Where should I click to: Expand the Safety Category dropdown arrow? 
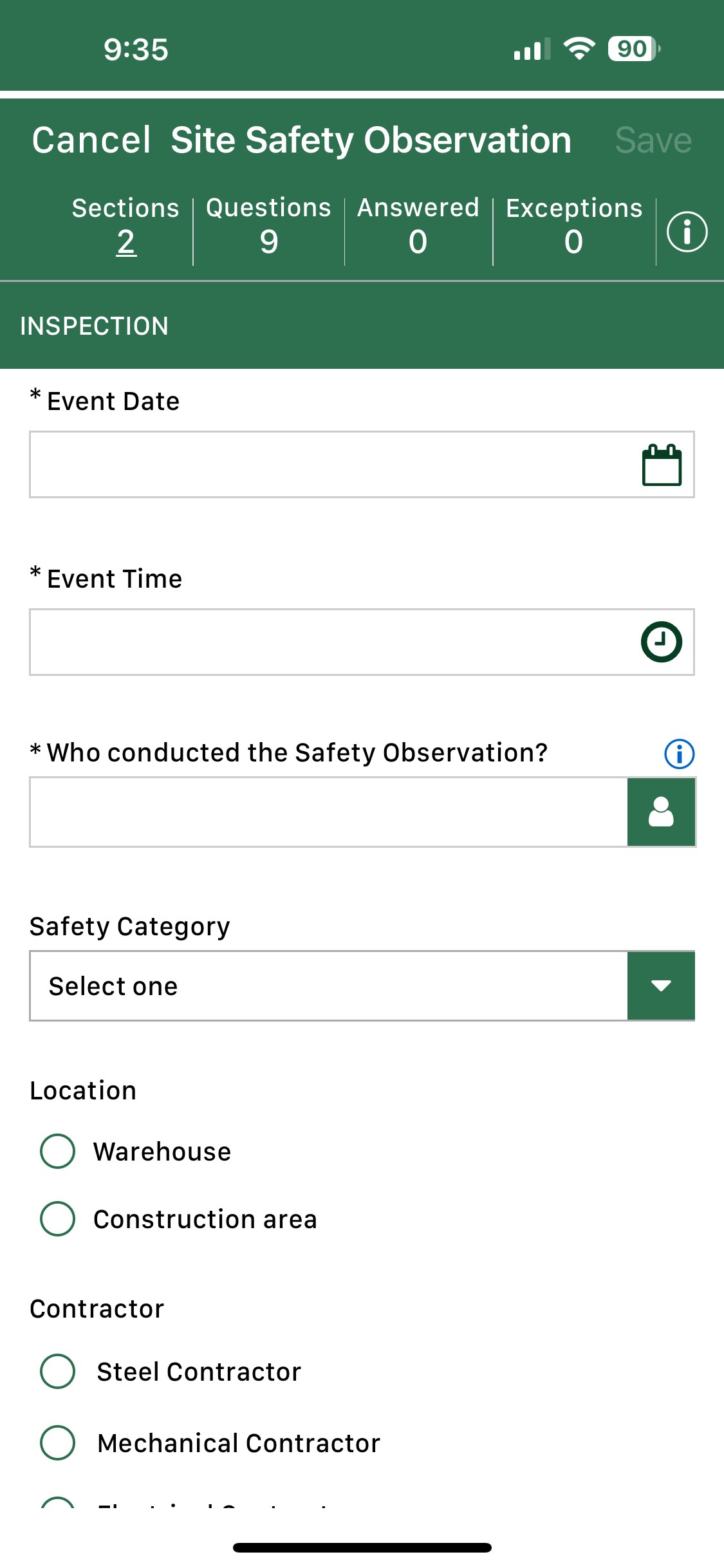[x=661, y=985]
